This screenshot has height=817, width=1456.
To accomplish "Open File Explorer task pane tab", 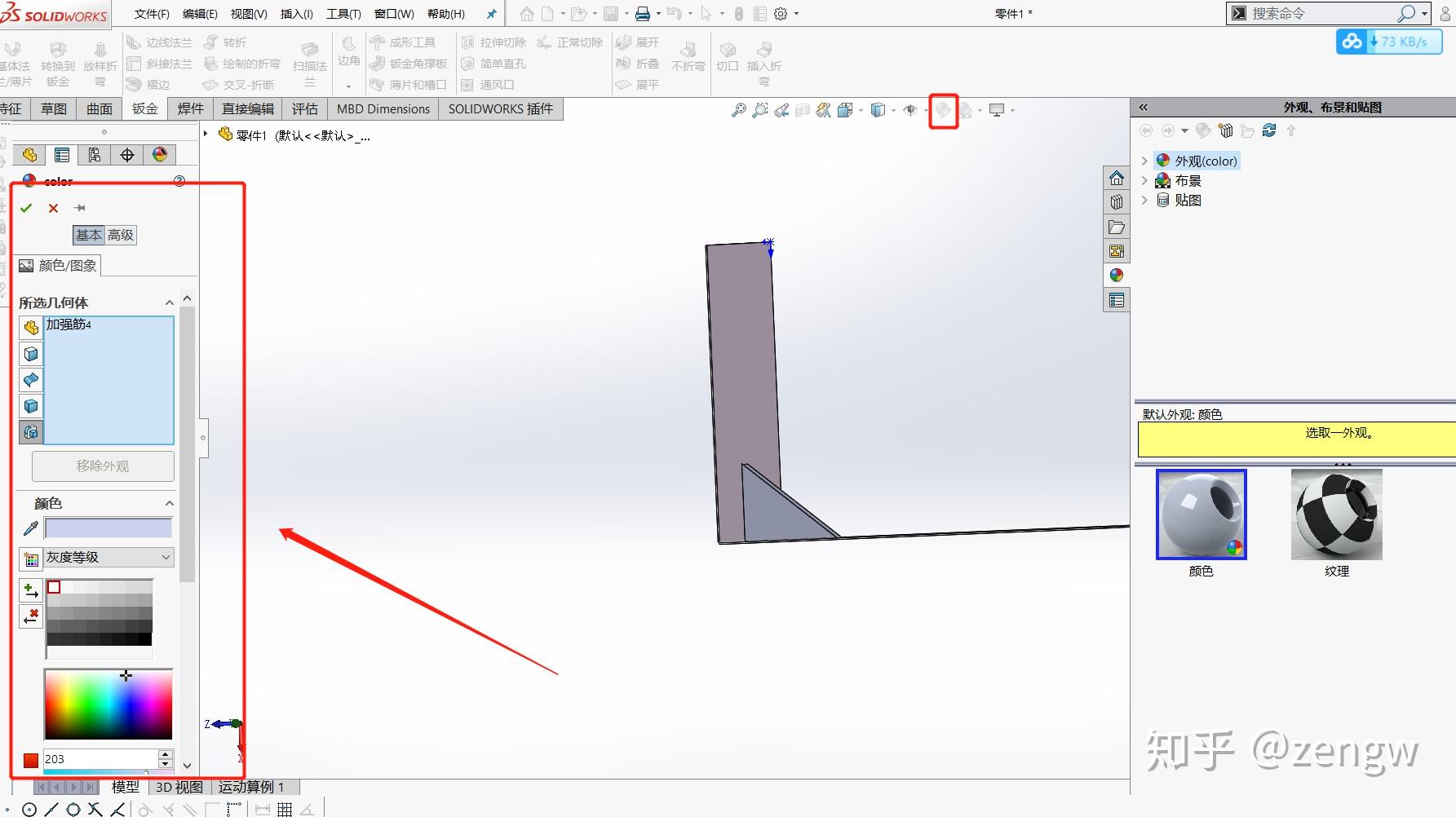I will point(1117,227).
